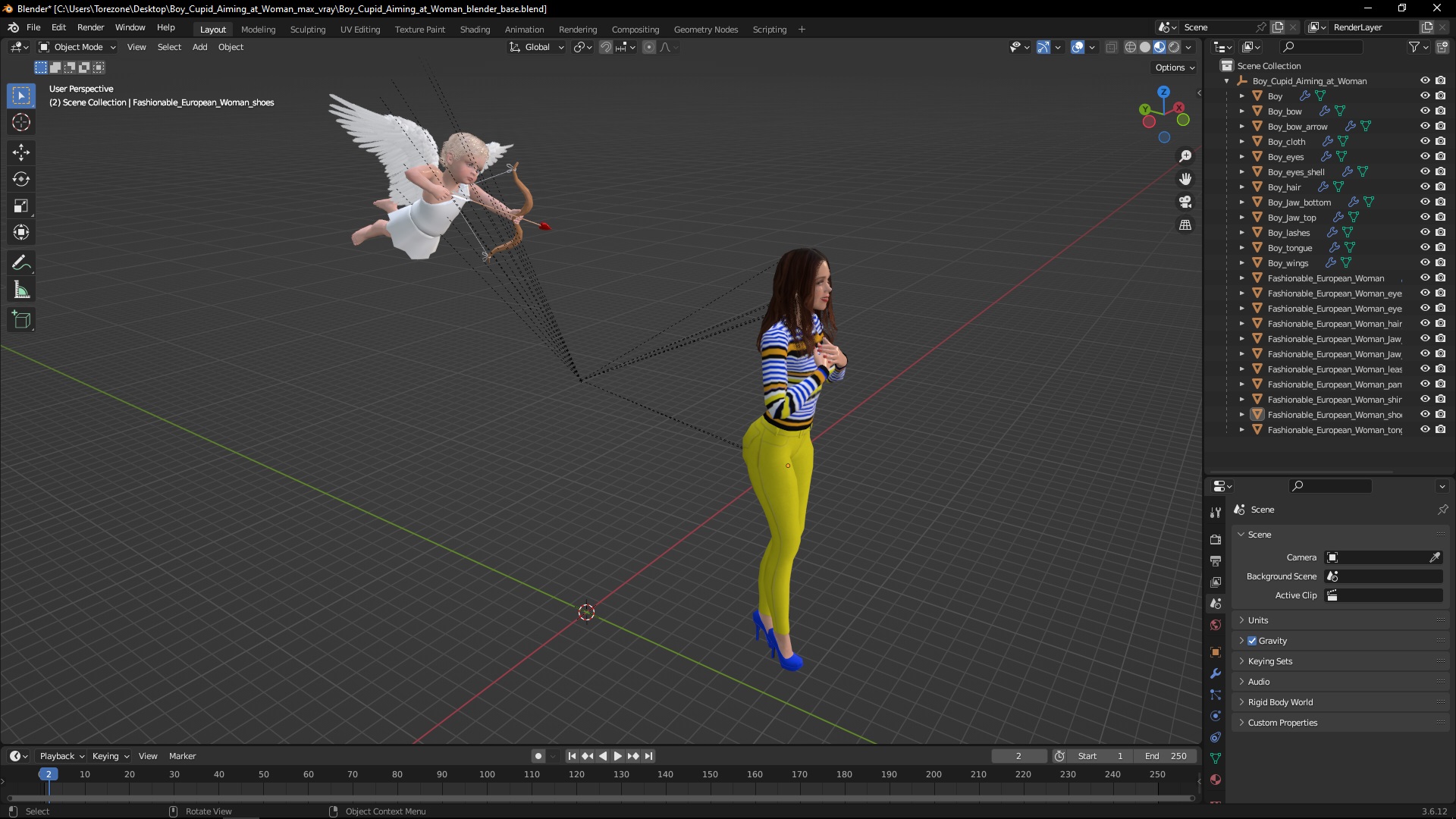Hide the Boy_wings object with its eye icon

1425,263
